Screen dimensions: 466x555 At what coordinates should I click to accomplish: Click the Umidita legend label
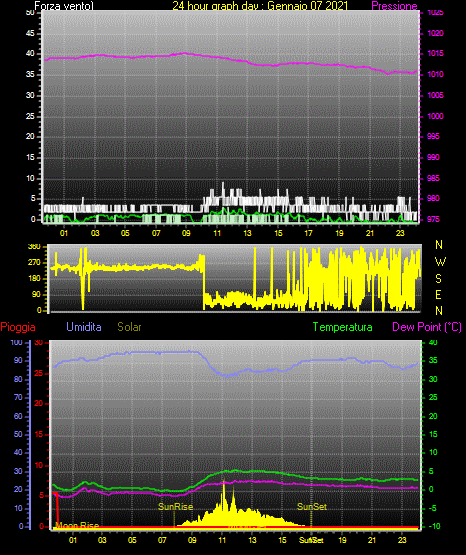(x=84, y=327)
